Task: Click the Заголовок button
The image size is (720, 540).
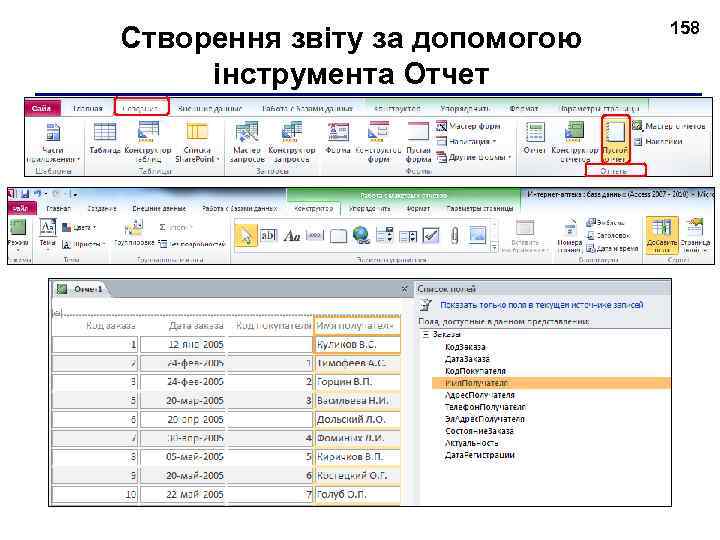Action: pos(609,236)
